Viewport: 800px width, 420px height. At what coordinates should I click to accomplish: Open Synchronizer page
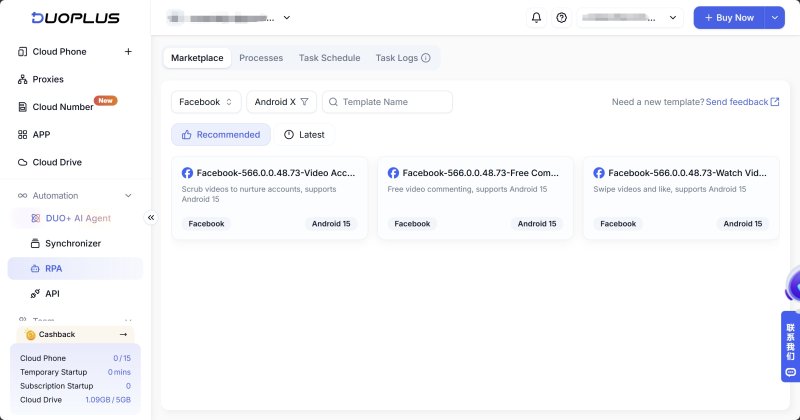pyautogui.click(x=73, y=243)
